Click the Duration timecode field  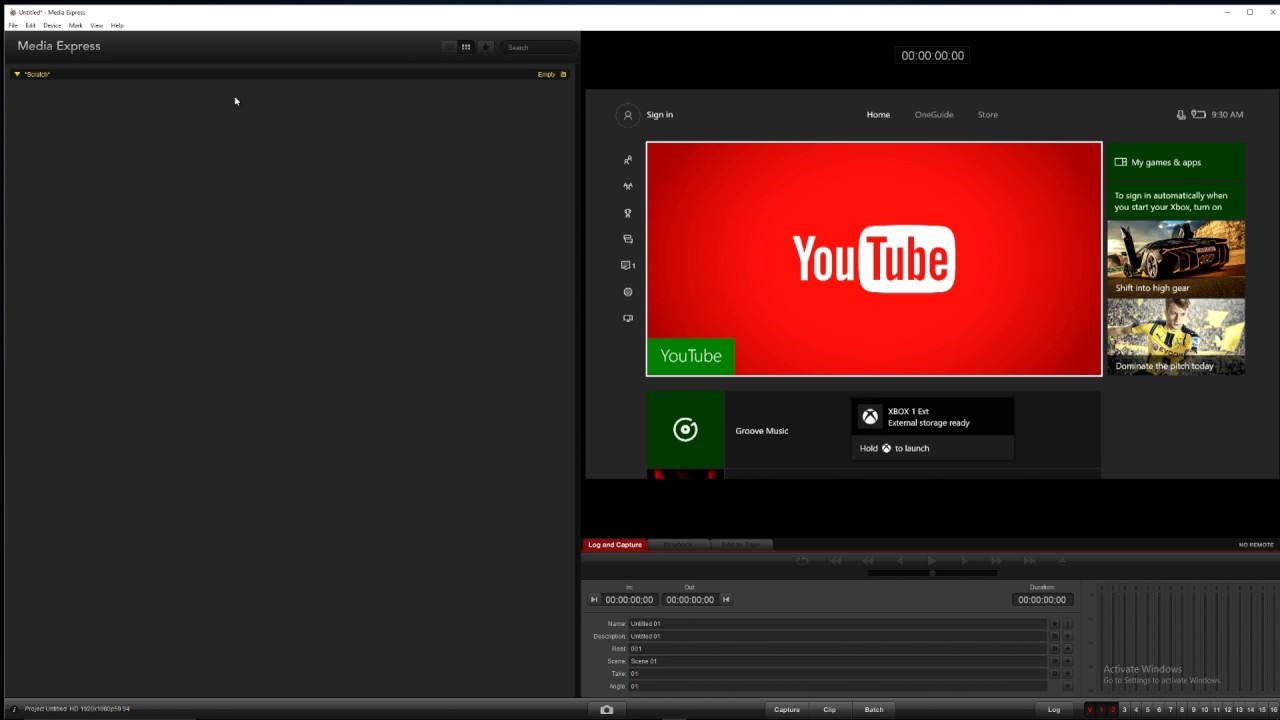pyautogui.click(x=1042, y=600)
